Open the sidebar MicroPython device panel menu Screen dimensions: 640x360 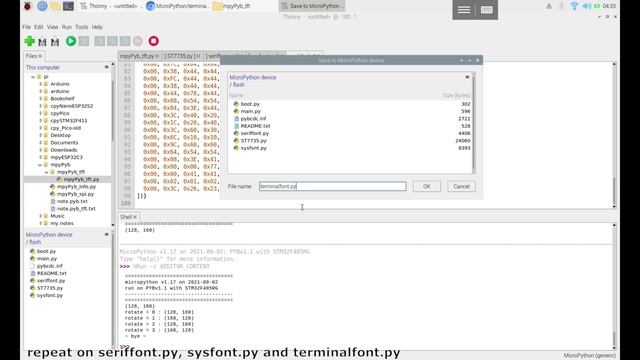pos(107,234)
